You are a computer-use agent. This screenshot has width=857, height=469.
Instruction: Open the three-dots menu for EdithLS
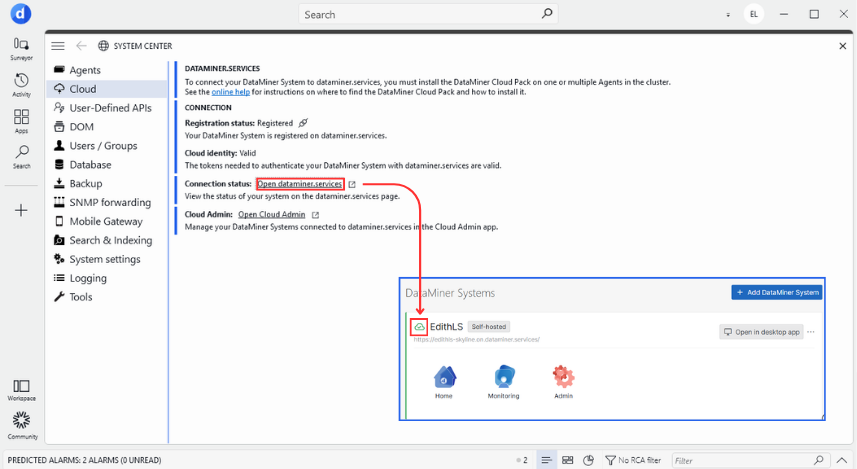click(x=811, y=332)
